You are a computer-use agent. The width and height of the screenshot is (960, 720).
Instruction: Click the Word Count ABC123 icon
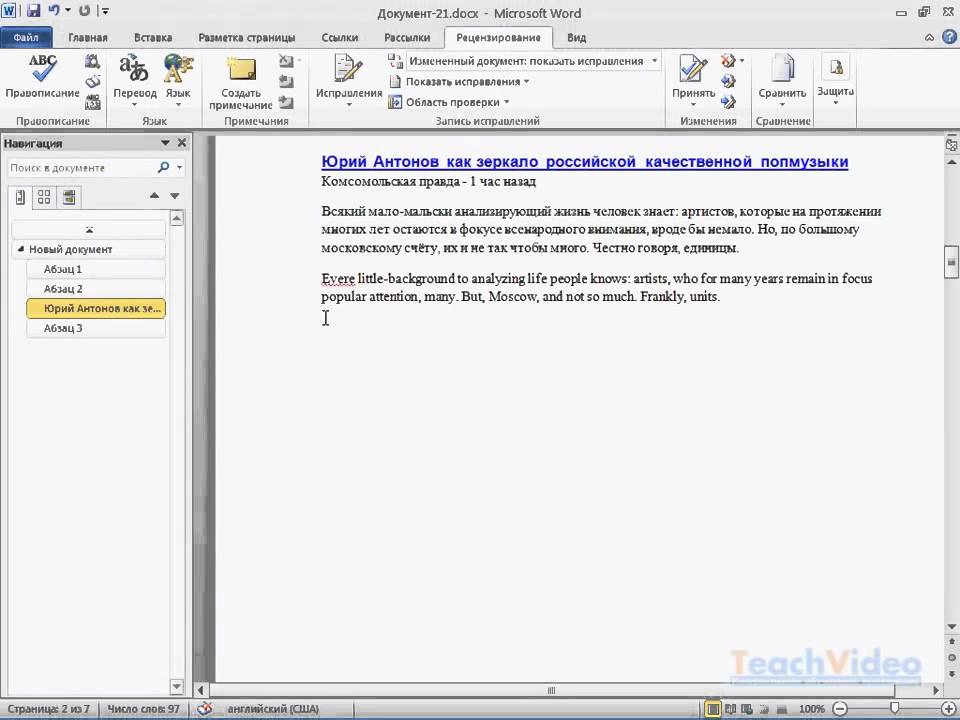click(x=92, y=102)
